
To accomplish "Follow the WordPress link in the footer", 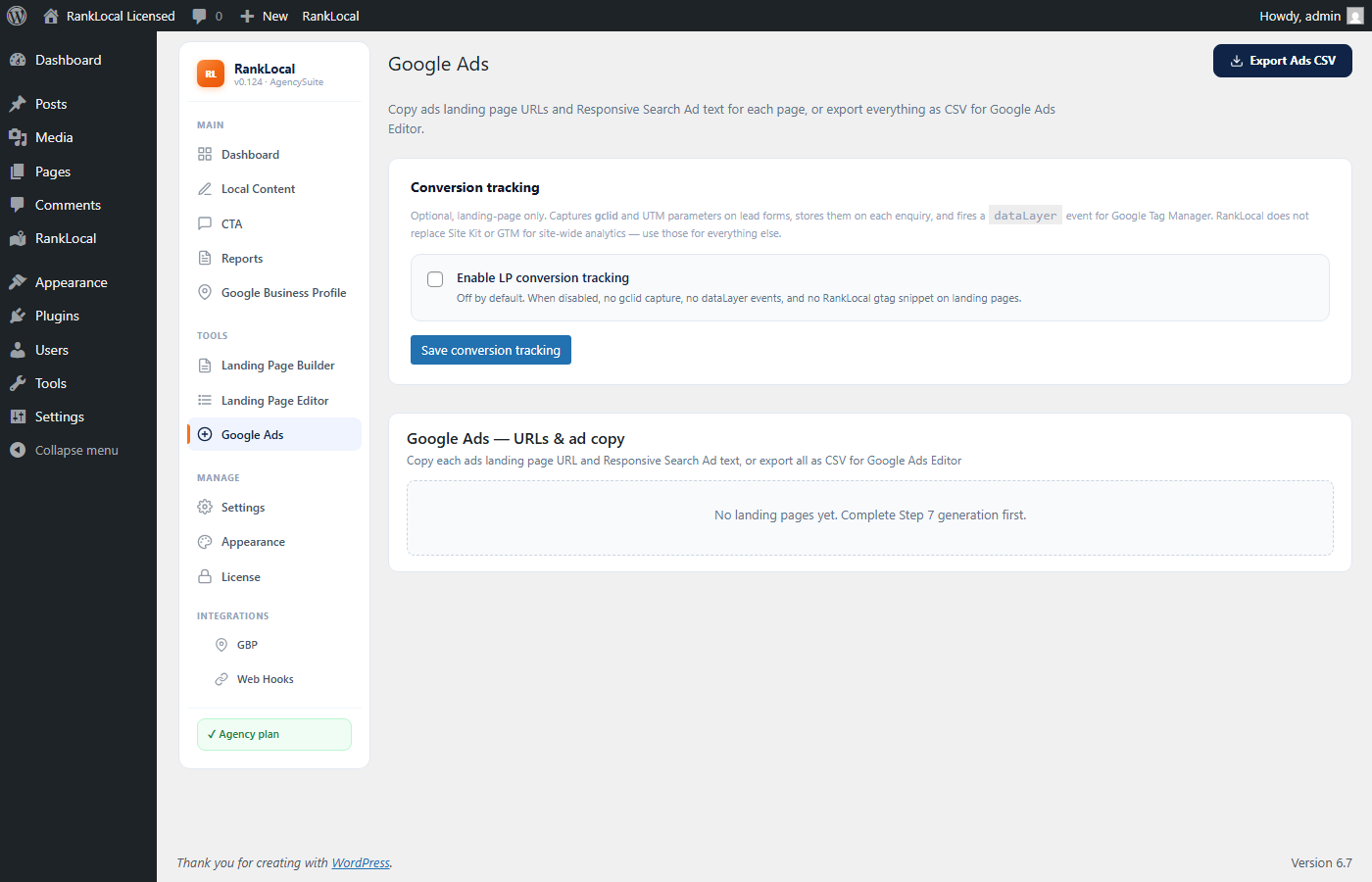I will click(361, 863).
